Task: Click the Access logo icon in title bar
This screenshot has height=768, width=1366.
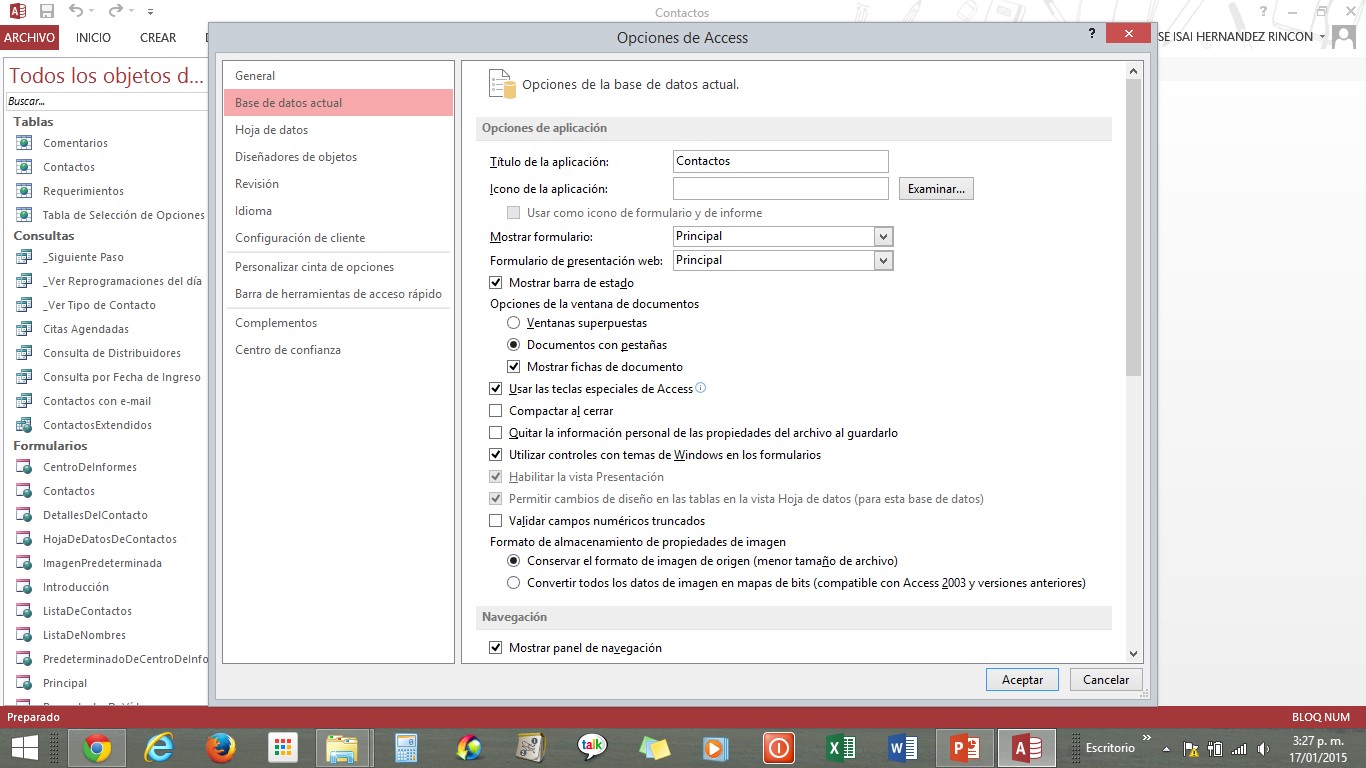Action: [x=18, y=12]
